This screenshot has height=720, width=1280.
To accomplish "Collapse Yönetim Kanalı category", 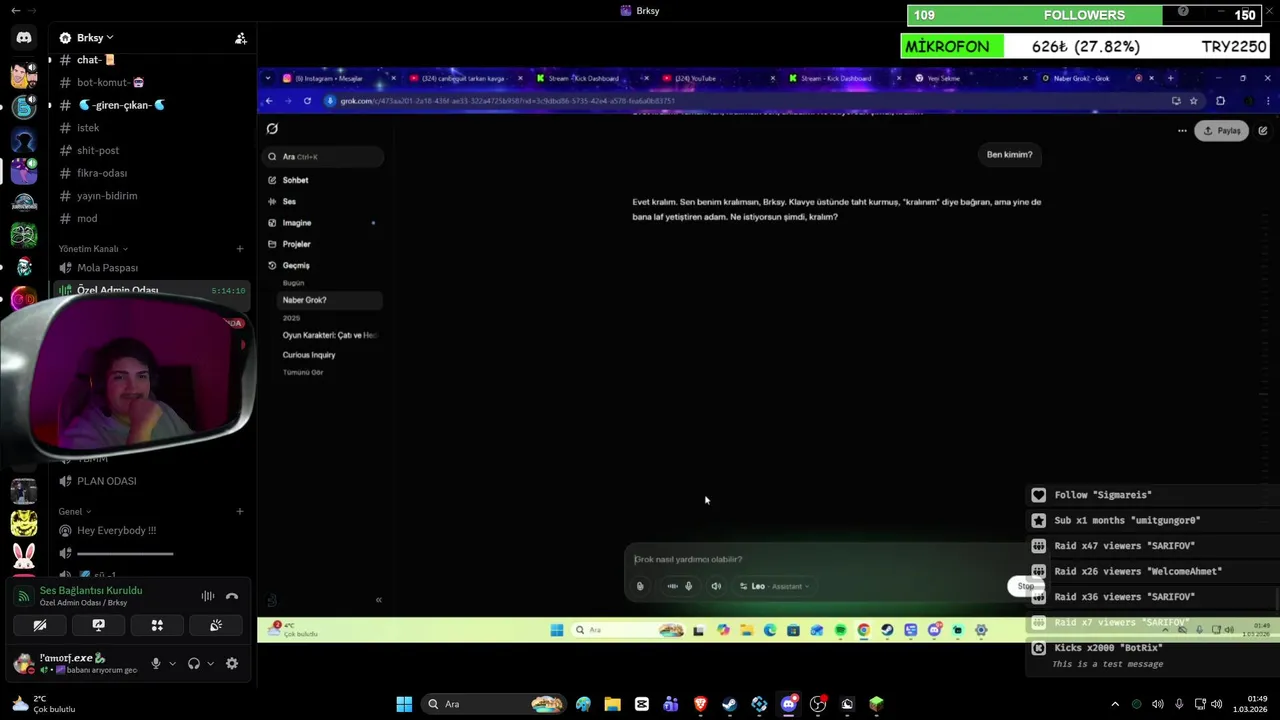I will pos(93,248).
